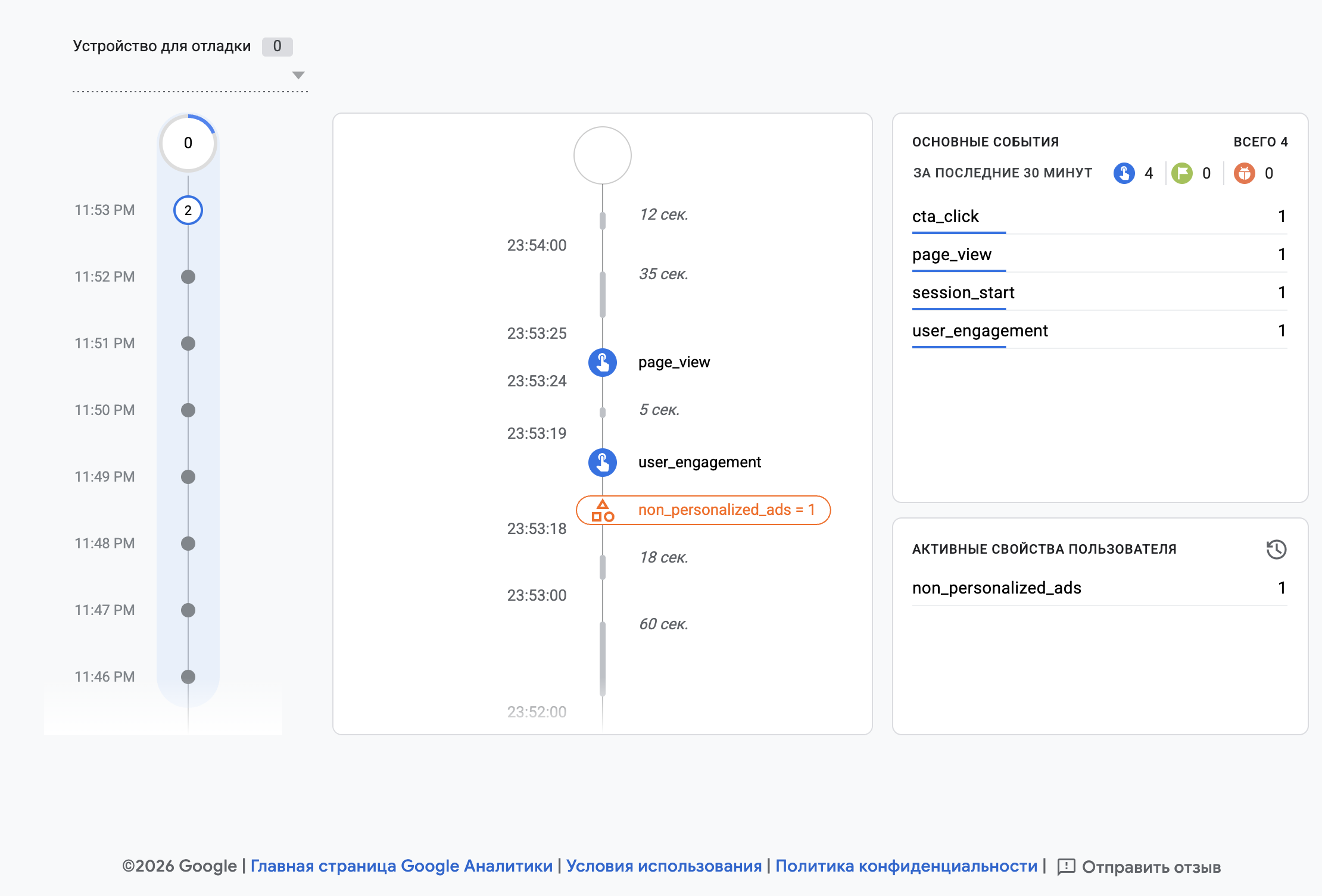
Task: Select the non_personalized_ads = 1 user property pill
Action: coord(703,510)
